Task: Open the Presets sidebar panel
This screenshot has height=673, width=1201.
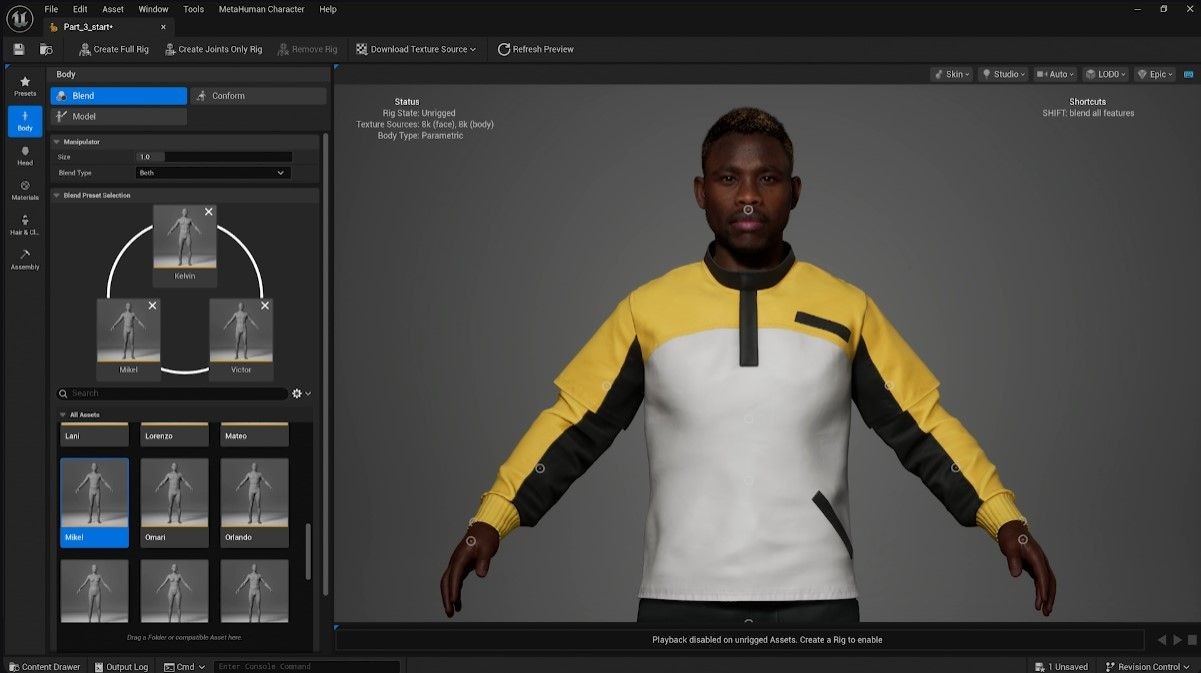Action: (x=25, y=86)
